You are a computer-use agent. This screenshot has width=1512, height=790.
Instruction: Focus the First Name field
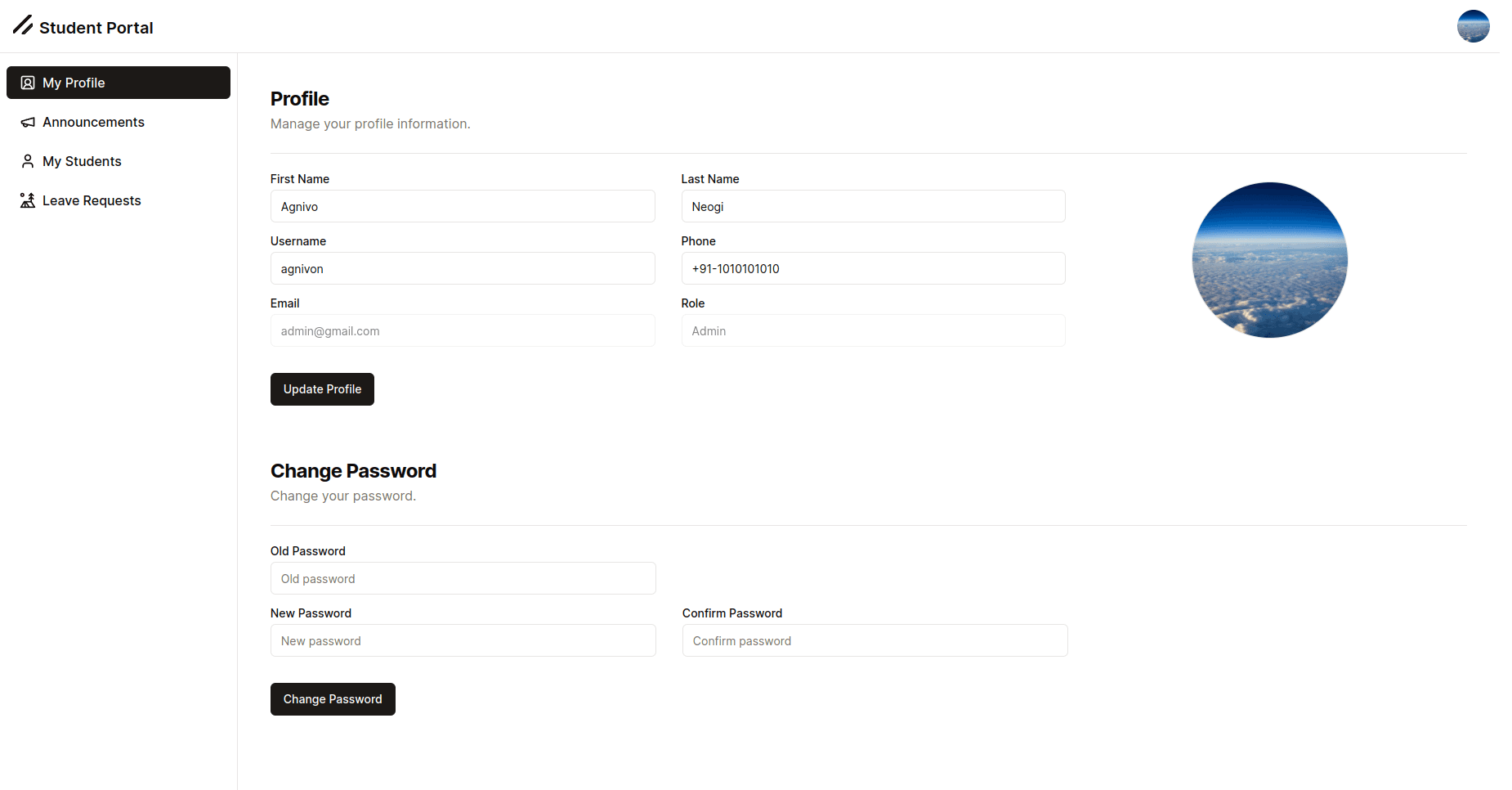pyautogui.click(x=462, y=206)
